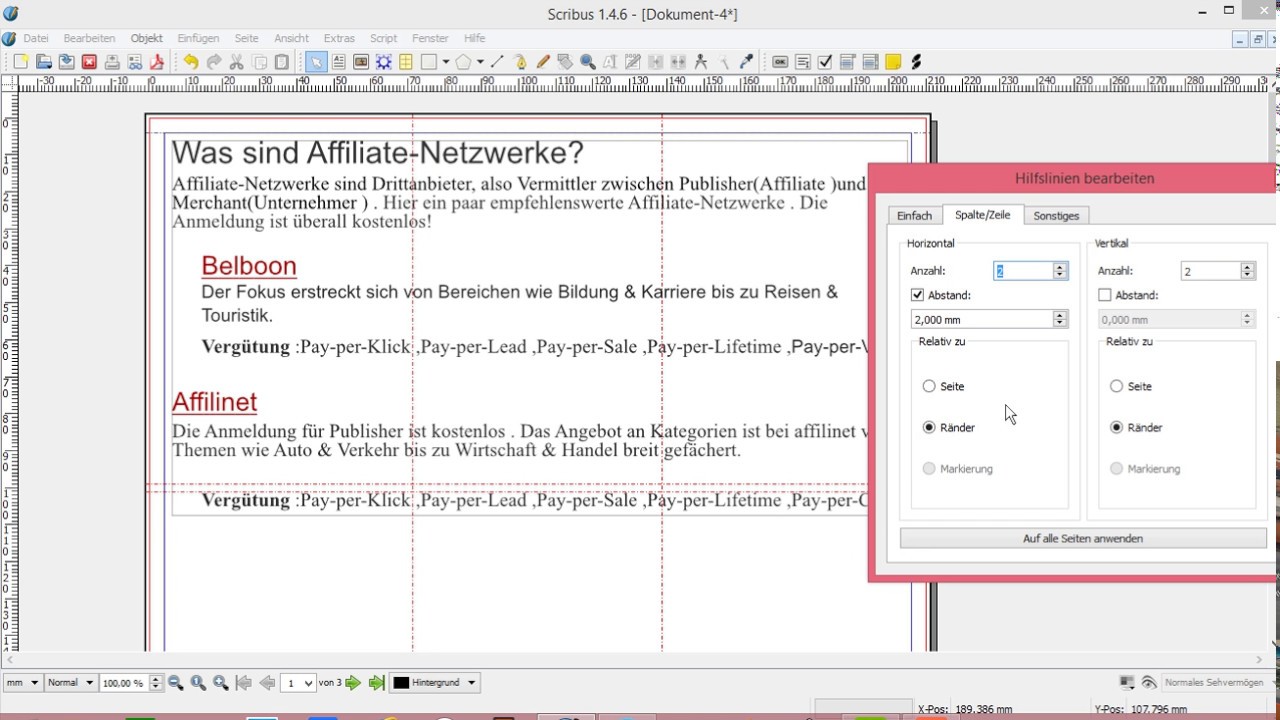Insert a table tool
The width and height of the screenshot is (1280, 720).
tap(406, 62)
